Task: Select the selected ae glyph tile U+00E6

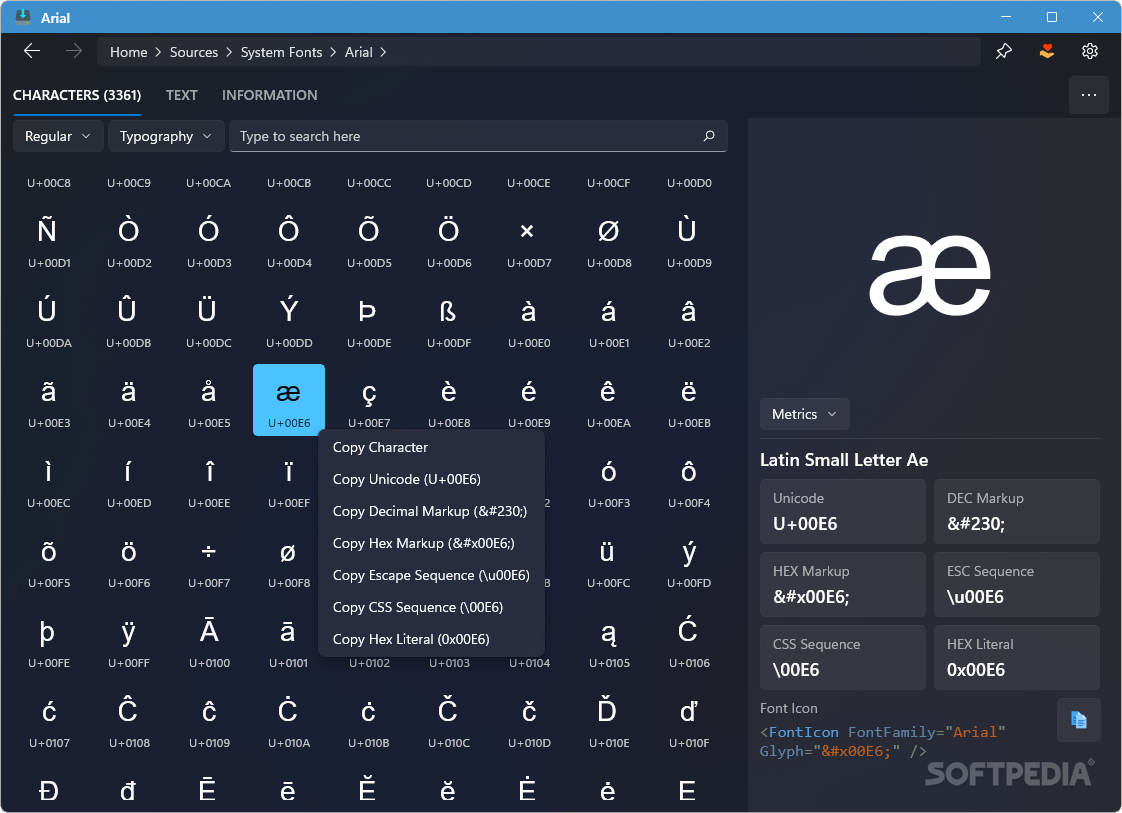Action: click(x=288, y=400)
